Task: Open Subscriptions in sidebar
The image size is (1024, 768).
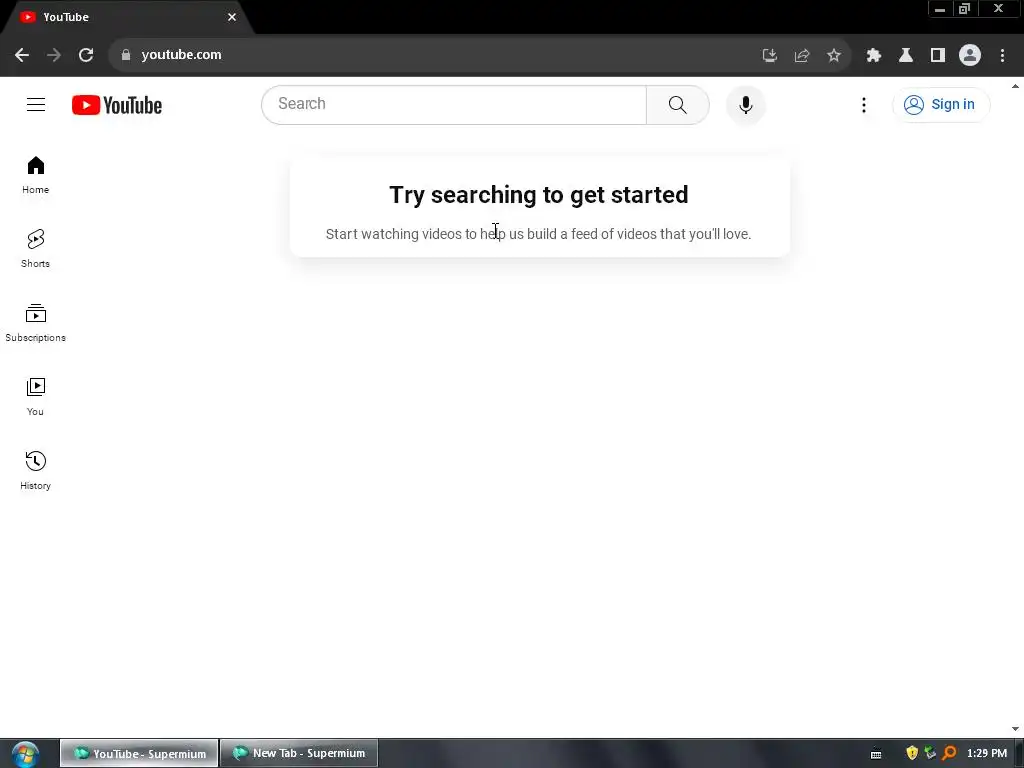Action: click(x=35, y=323)
